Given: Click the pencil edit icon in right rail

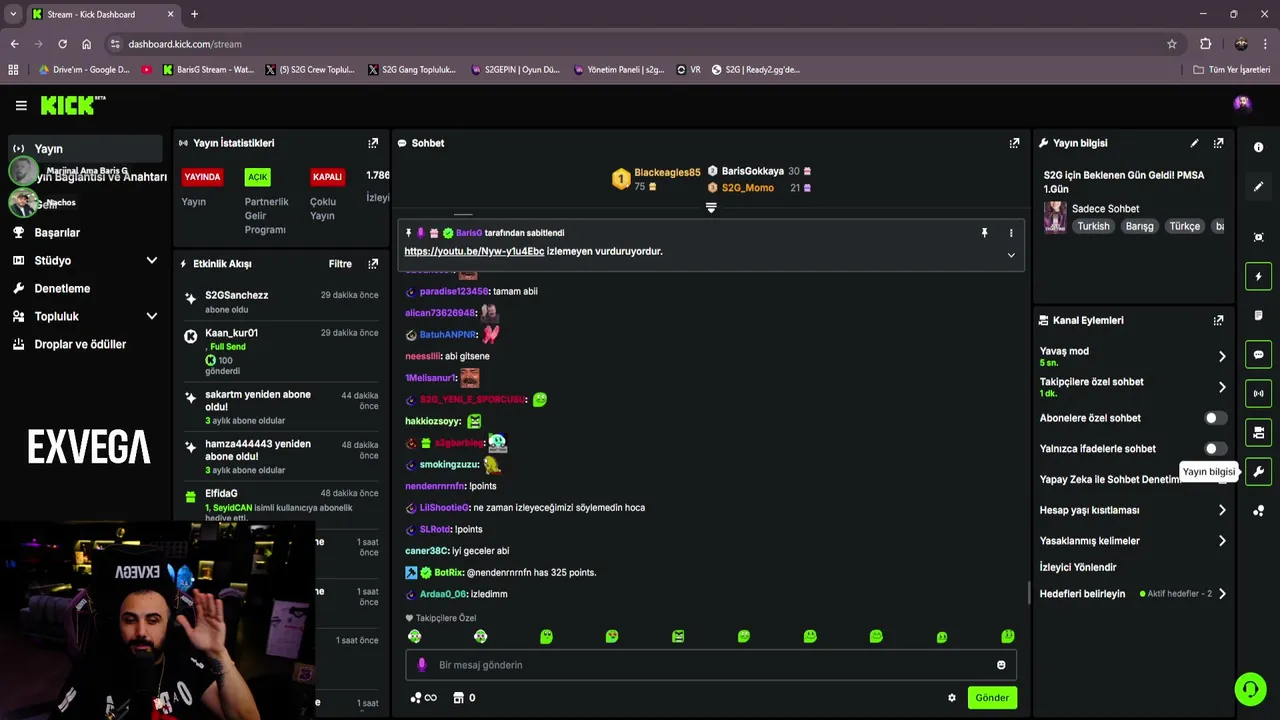Looking at the screenshot, I should click(1258, 186).
